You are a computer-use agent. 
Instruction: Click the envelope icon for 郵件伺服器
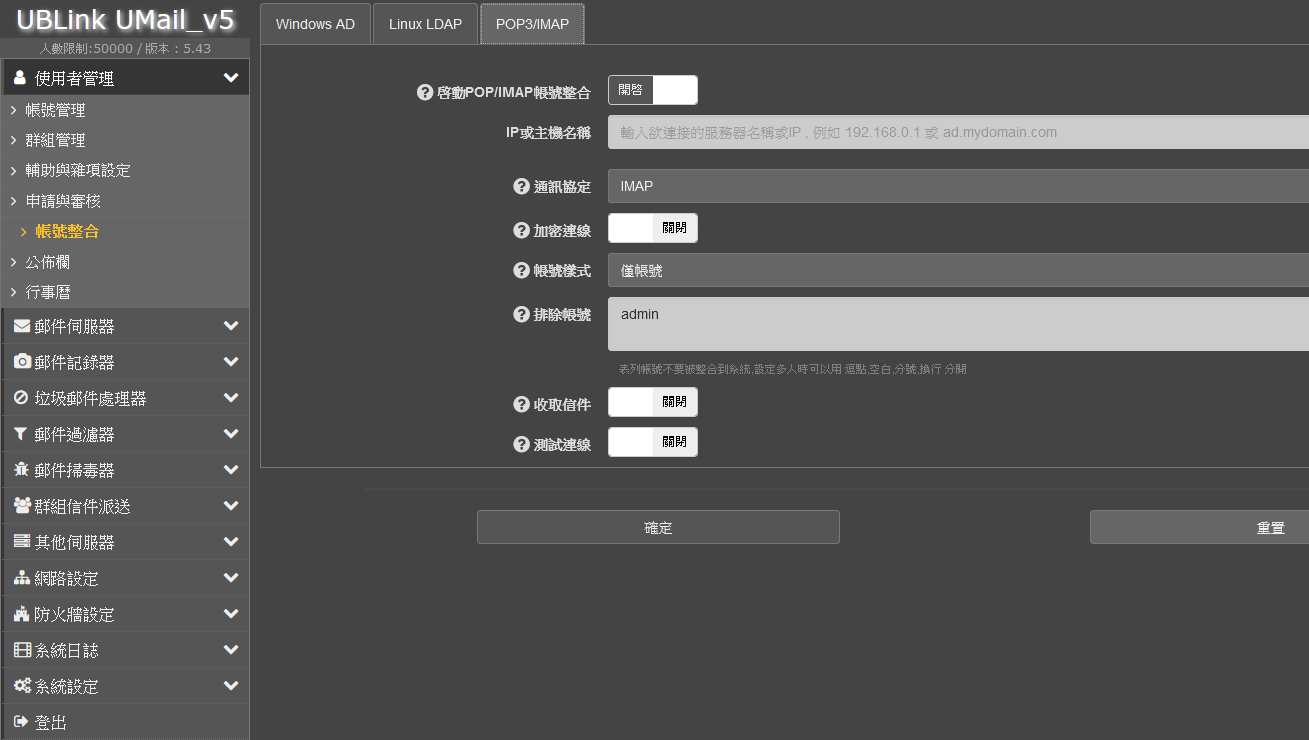point(22,326)
